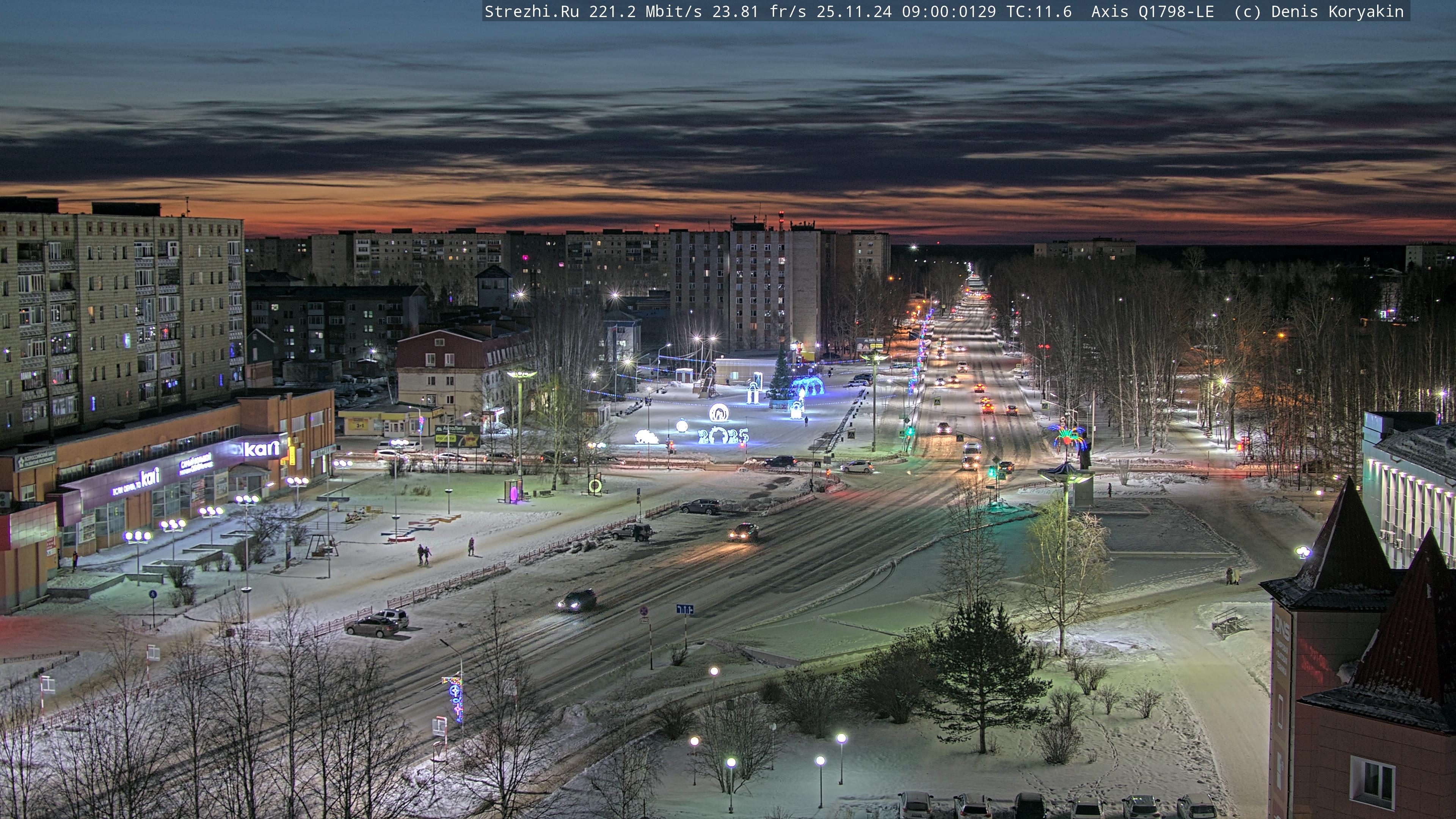Select the "TC:11.6" temperature reading
This screenshot has width=1456, height=819.
click(x=1039, y=11)
